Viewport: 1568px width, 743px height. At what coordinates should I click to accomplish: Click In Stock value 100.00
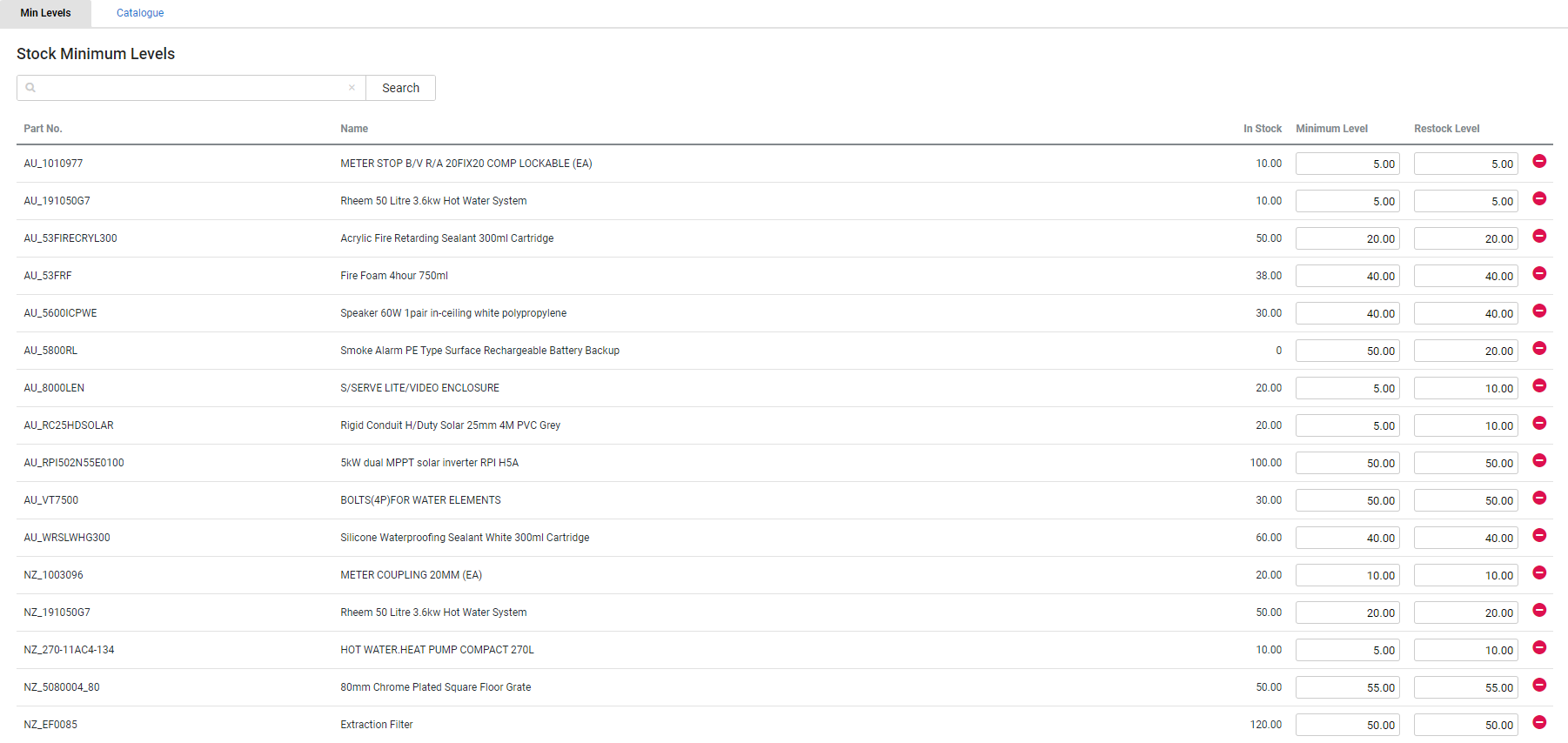[x=1266, y=463]
